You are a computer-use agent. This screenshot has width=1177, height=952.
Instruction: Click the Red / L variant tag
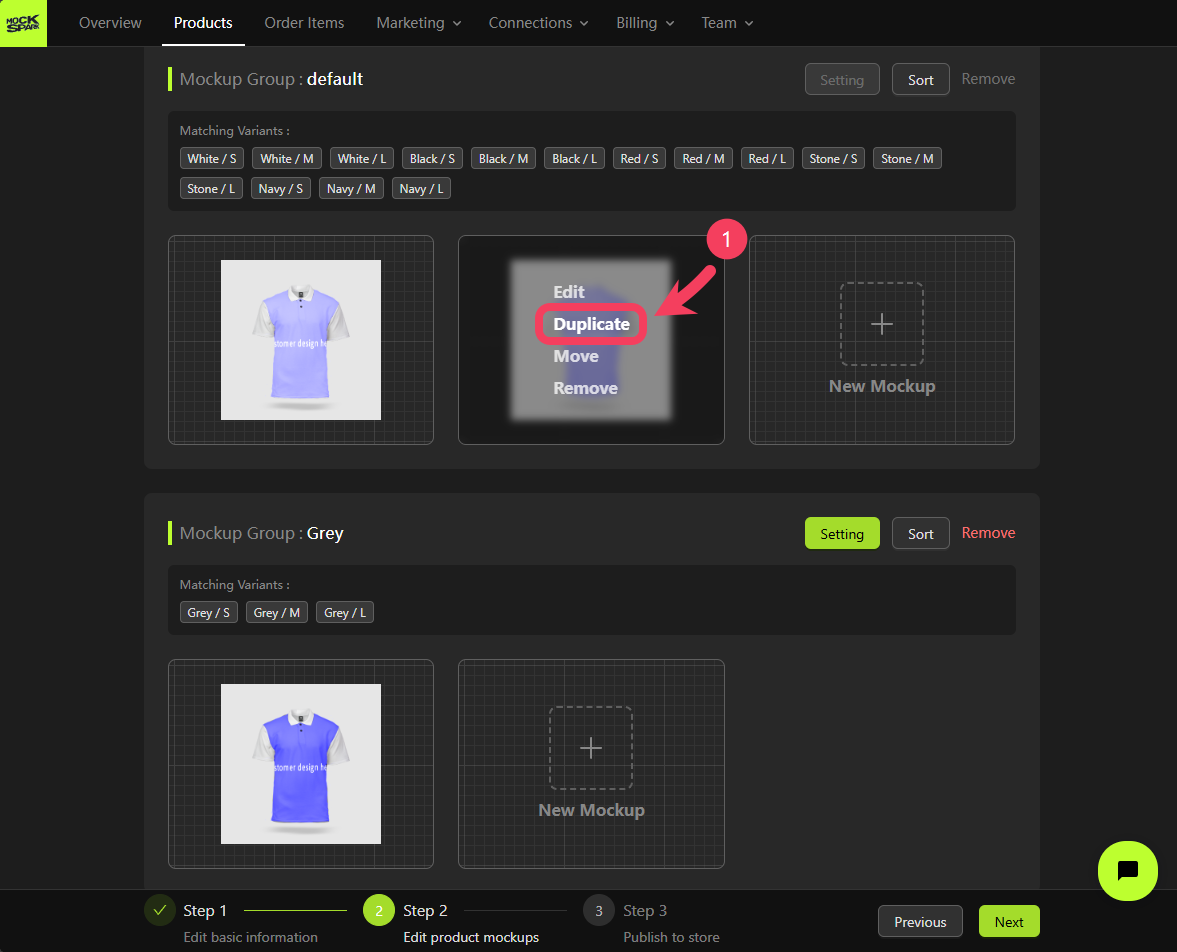767,158
